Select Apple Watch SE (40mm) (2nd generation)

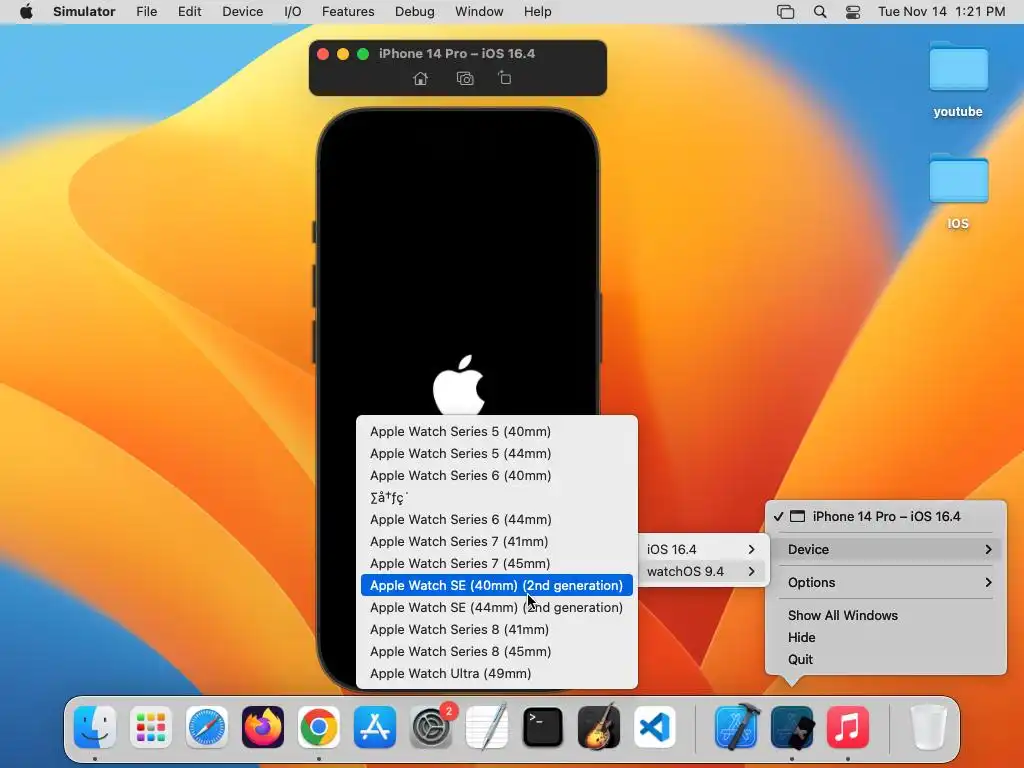tap(497, 585)
